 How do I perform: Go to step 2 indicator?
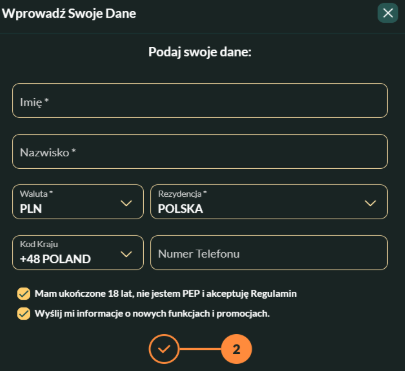coord(236,349)
